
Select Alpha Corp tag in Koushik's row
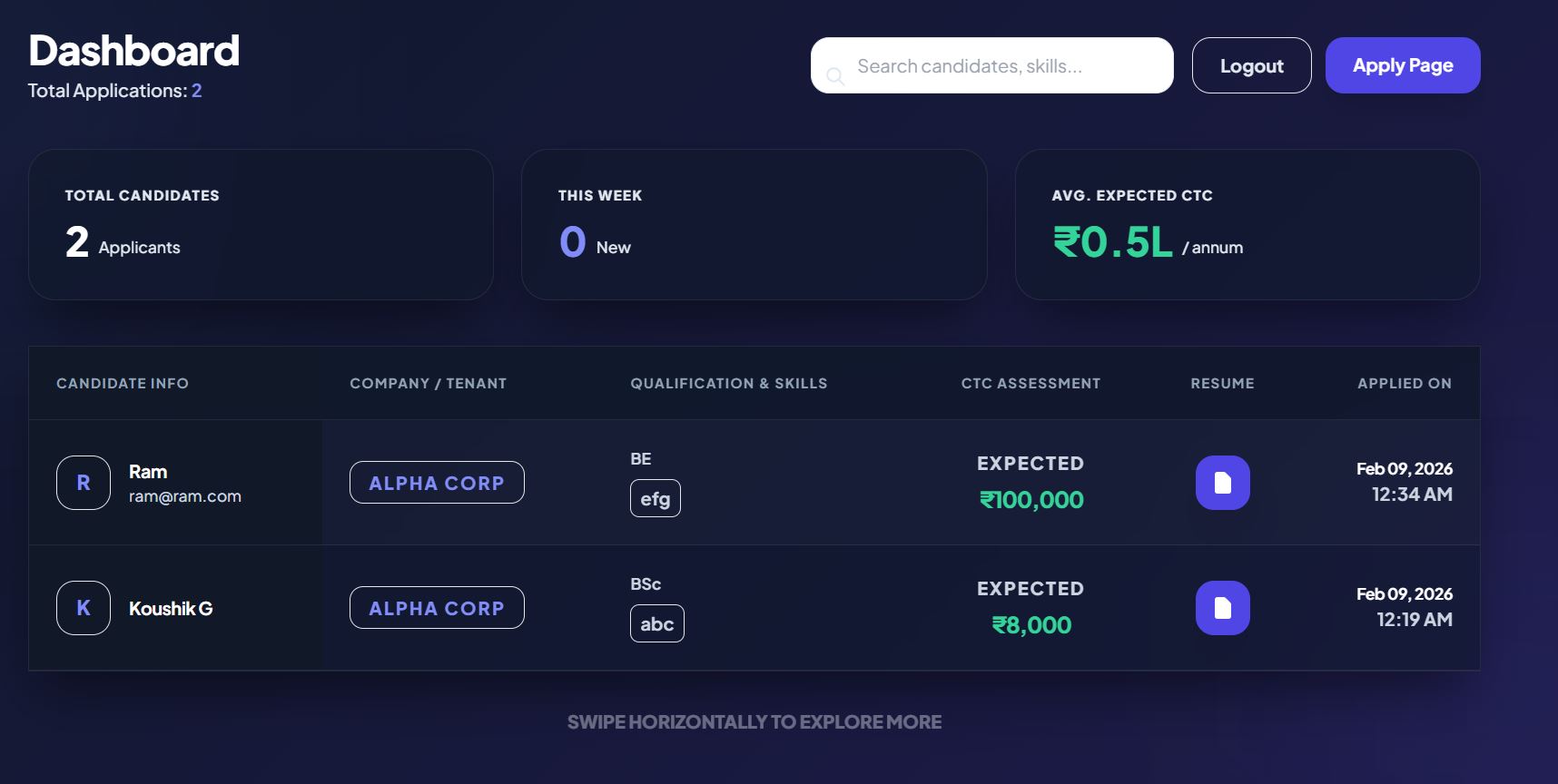click(437, 608)
